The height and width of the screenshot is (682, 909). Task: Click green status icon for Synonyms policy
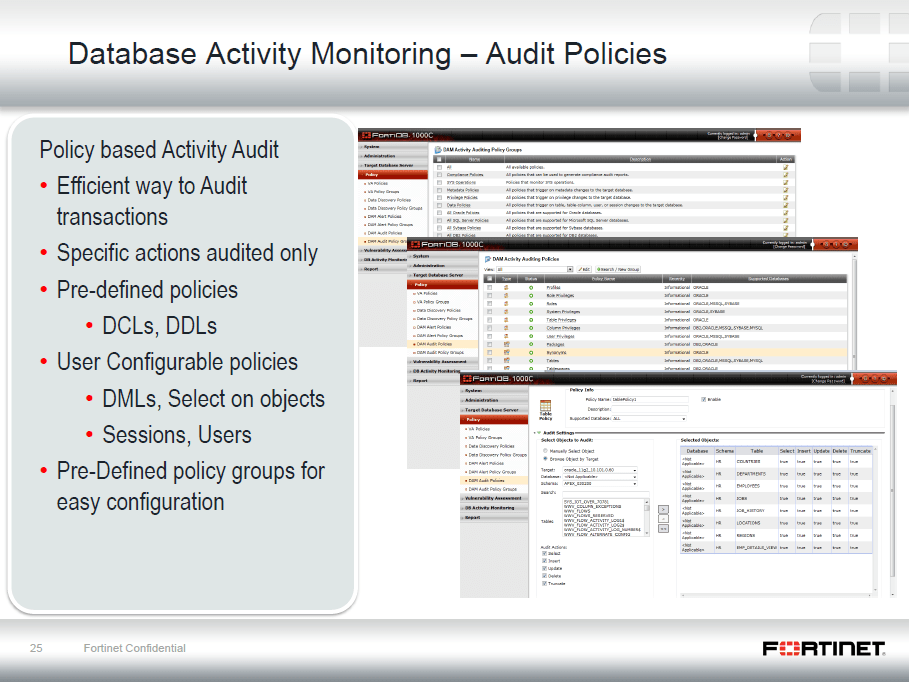(530, 352)
